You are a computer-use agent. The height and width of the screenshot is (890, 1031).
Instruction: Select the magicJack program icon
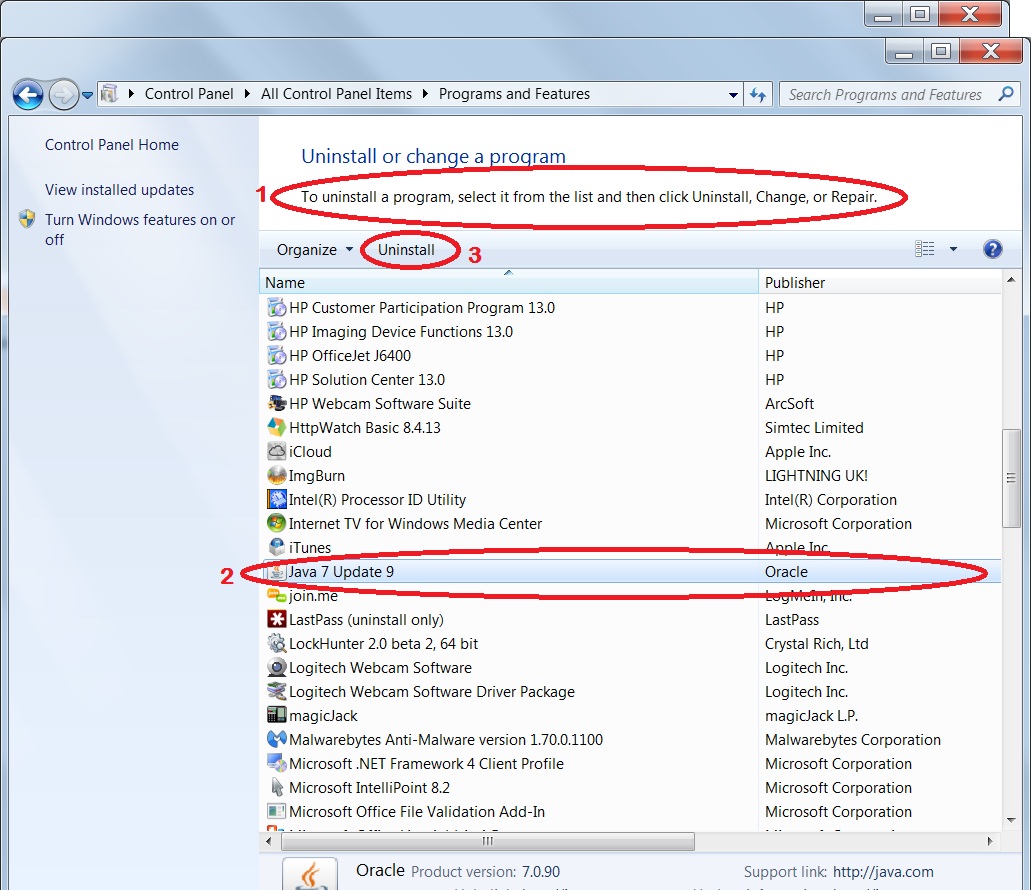click(275, 715)
